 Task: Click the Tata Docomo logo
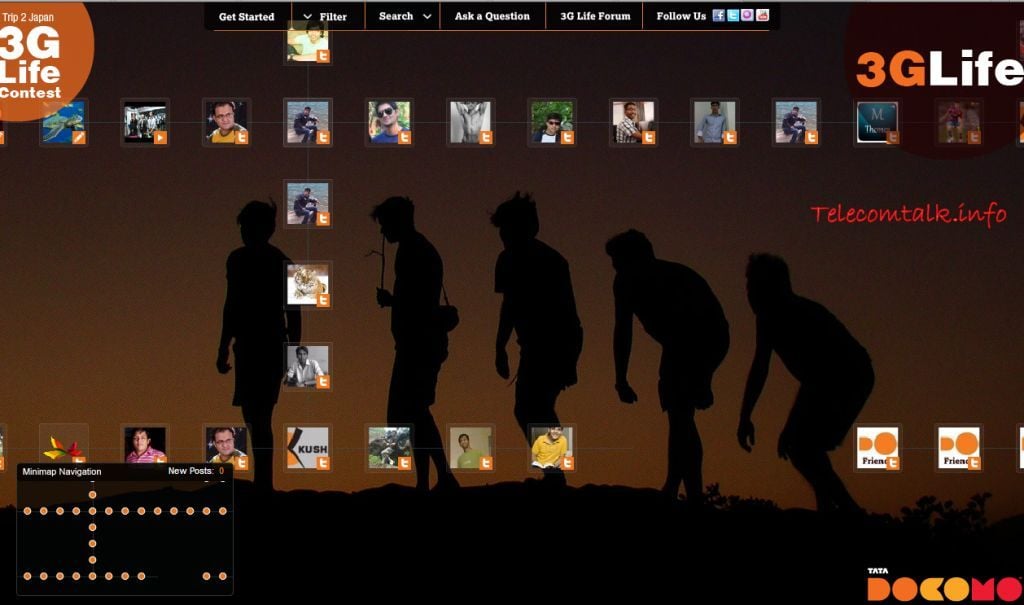[x=944, y=584]
